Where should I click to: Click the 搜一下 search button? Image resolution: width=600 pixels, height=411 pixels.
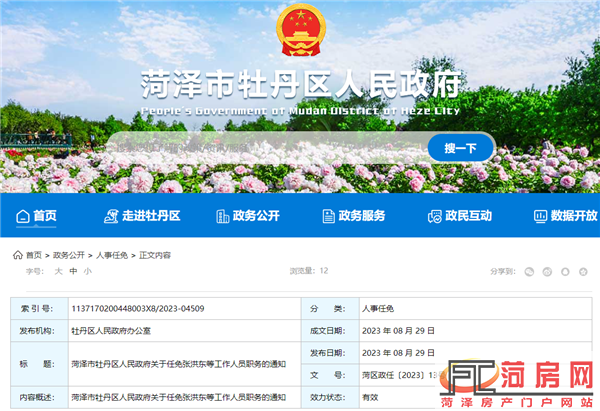[460, 148]
